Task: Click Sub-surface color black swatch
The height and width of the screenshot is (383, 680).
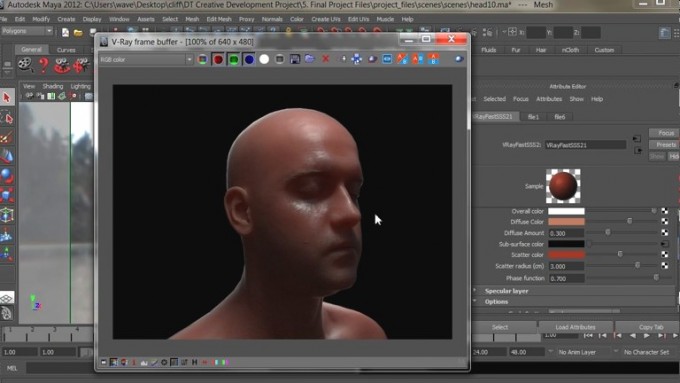Action: coord(566,244)
